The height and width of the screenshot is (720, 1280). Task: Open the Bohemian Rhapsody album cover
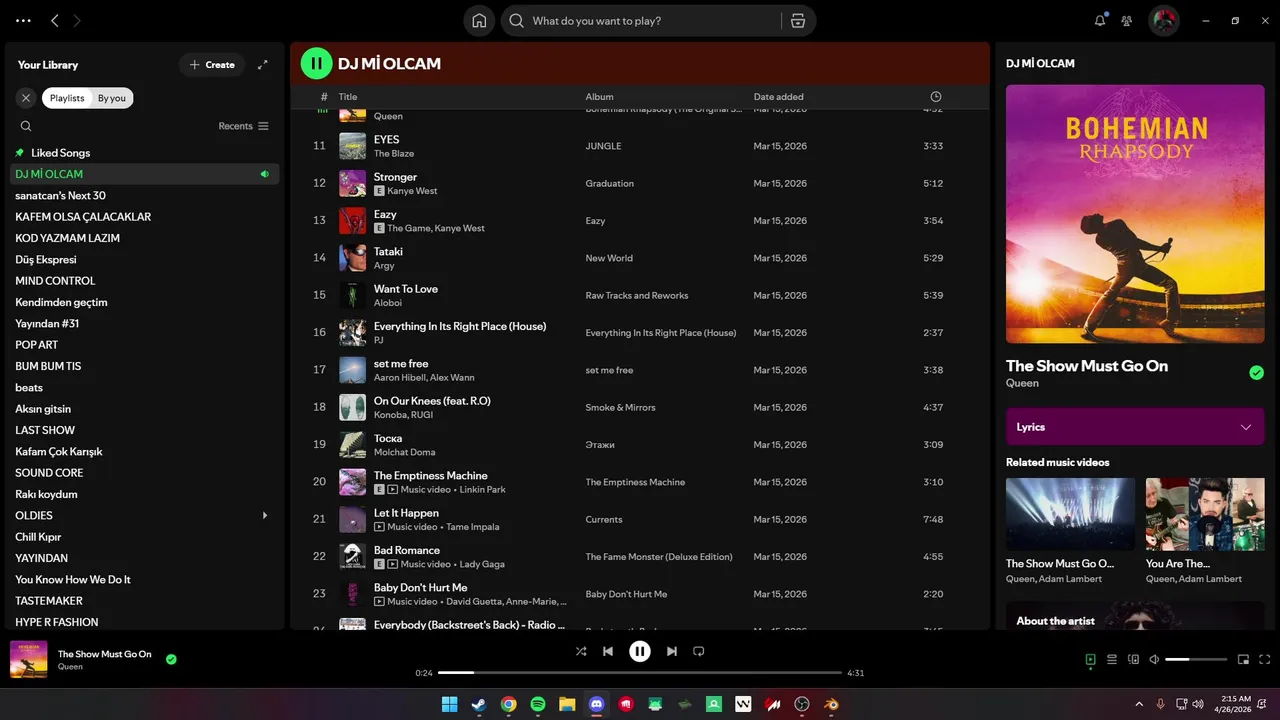point(1135,214)
